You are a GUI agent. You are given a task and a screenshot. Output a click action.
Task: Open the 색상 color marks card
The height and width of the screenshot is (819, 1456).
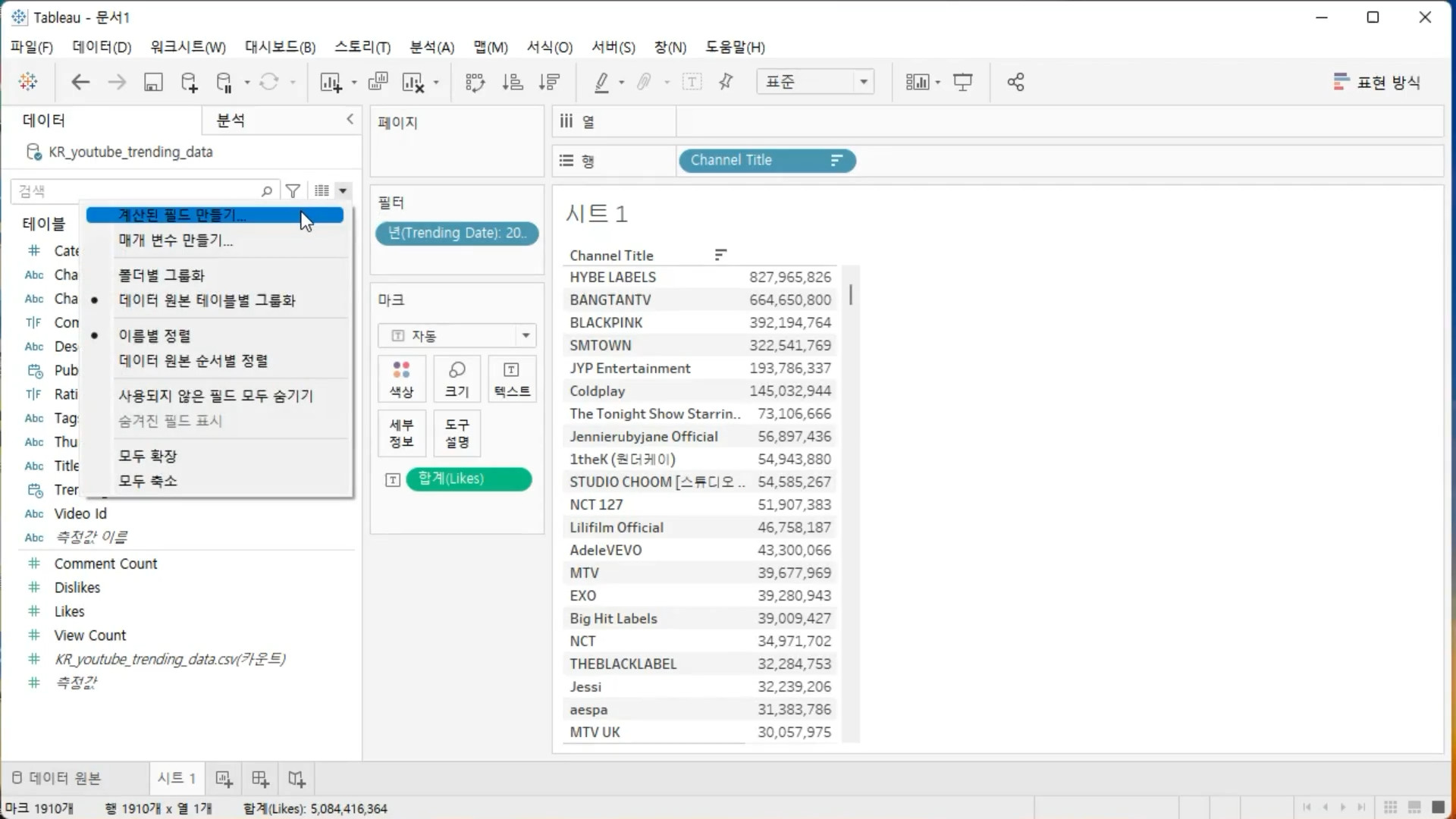401,379
